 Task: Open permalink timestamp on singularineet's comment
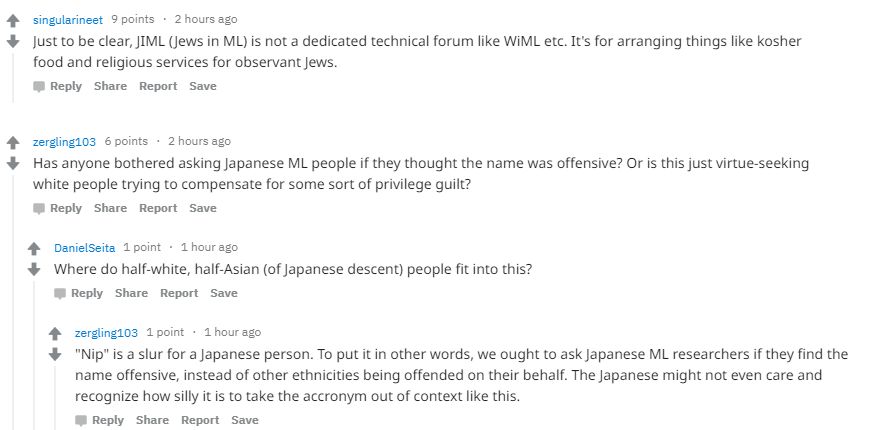click(x=206, y=19)
